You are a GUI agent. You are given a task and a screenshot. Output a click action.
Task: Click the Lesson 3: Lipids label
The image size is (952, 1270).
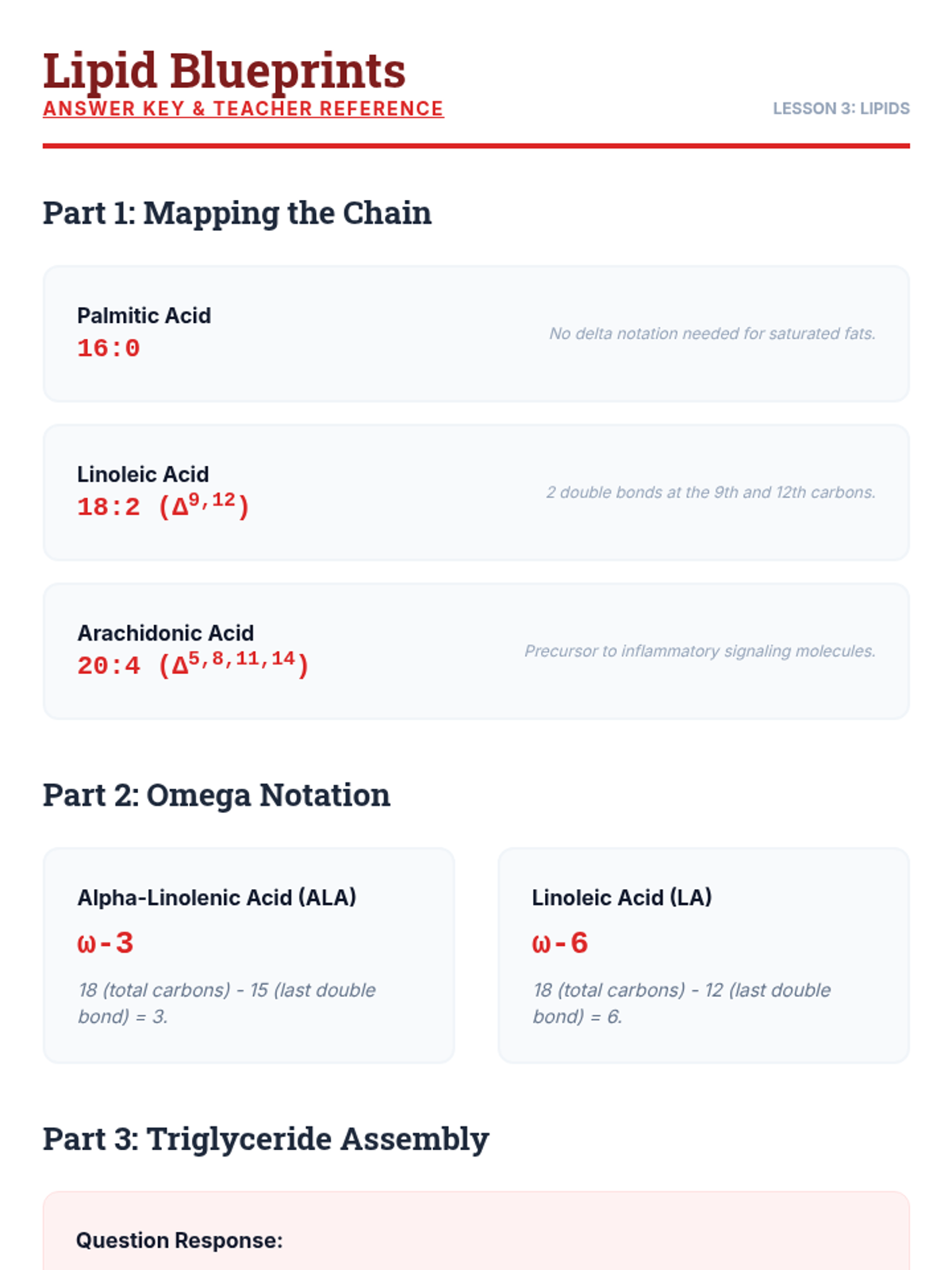pyautogui.click(x=841, y=109)
